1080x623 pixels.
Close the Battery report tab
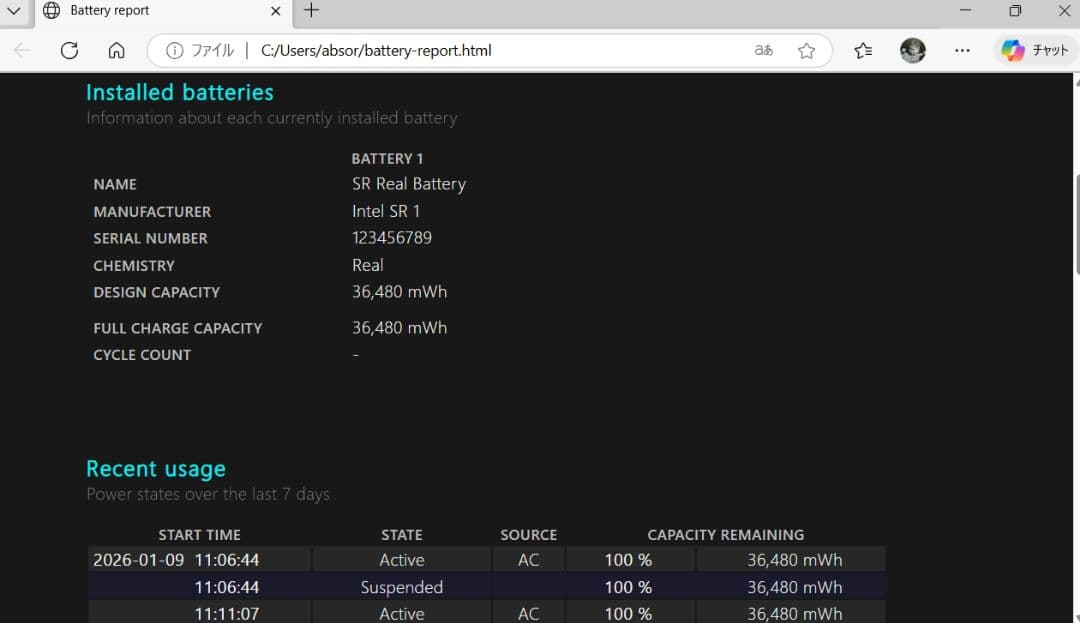click(276, 11)
